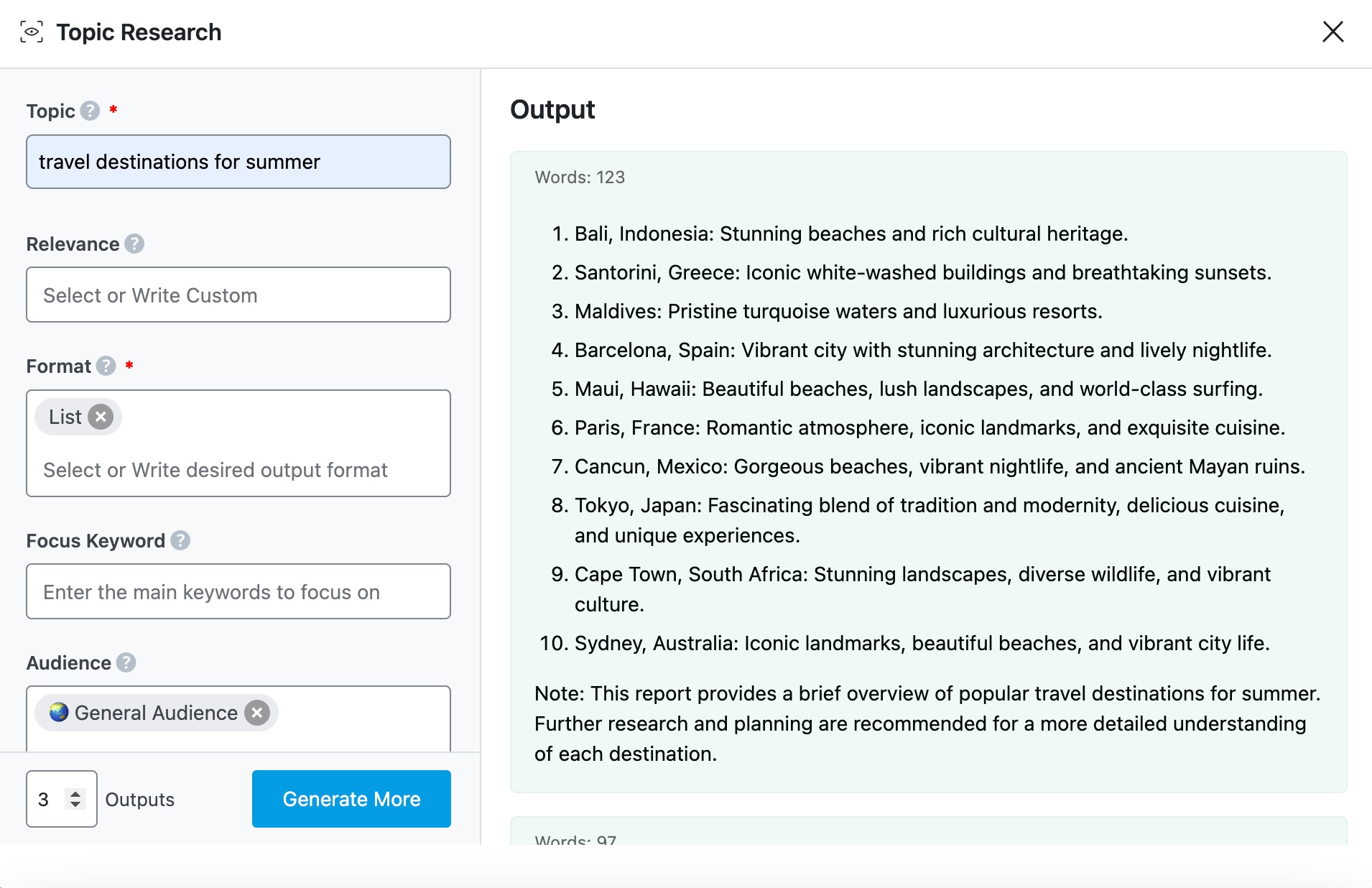The width and height of the screenshot is (1372, 888).
Task: Click the General Audience tag text
Action: click(x=156, y=713)
